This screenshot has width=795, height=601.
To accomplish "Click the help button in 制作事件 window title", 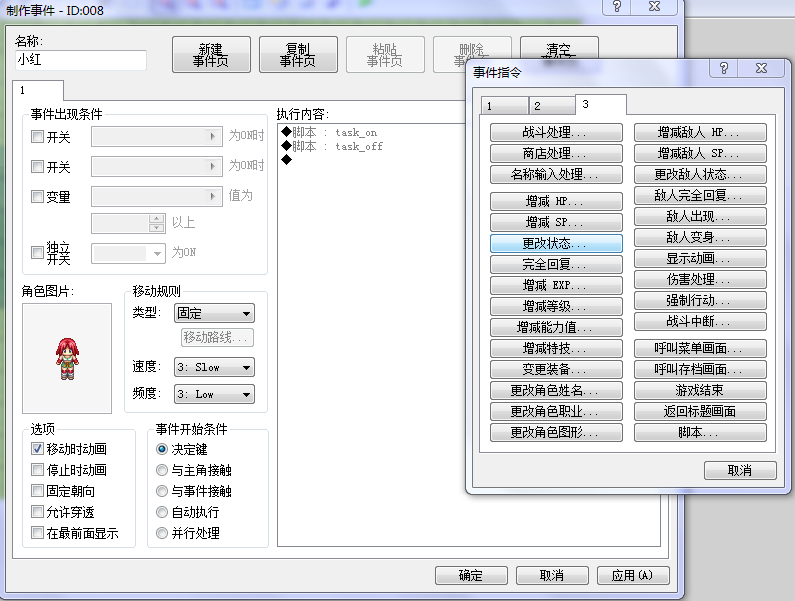I will coord(617,7).
